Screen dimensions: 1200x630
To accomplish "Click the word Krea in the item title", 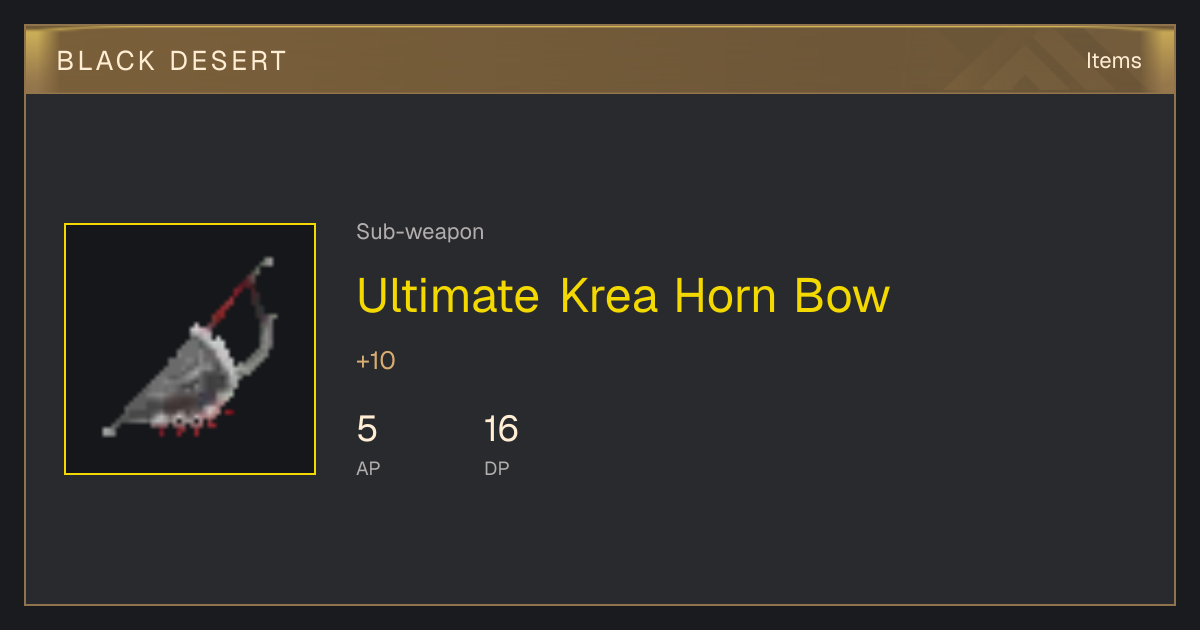I will 608,296.
